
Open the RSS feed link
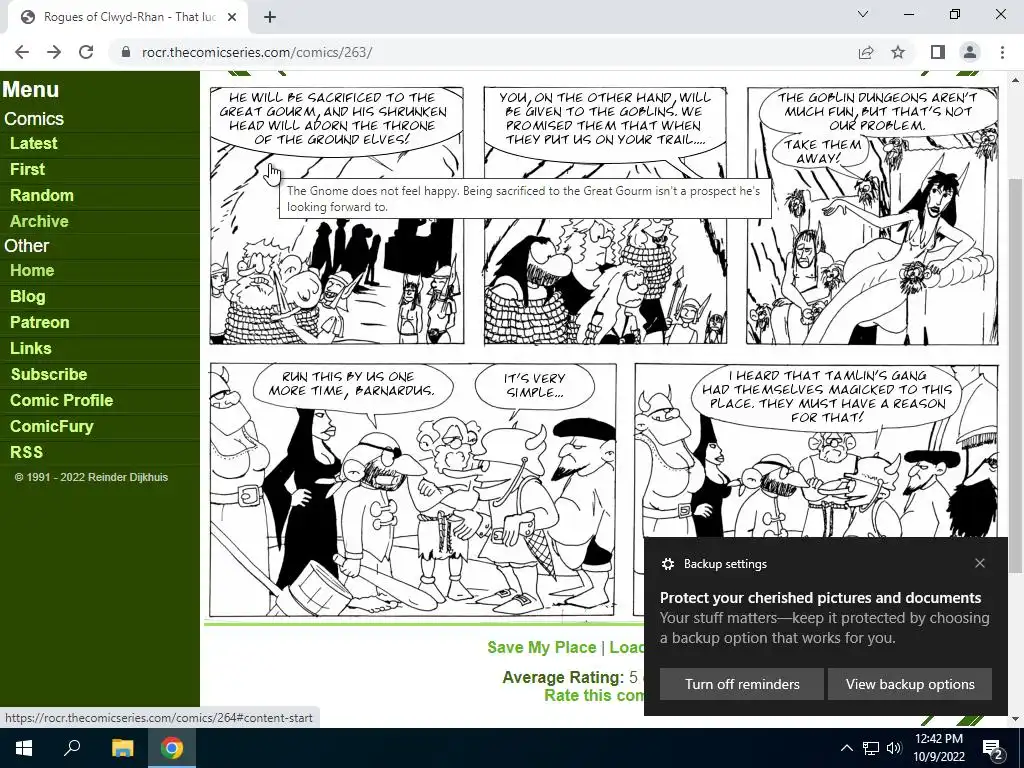point(26,453)
